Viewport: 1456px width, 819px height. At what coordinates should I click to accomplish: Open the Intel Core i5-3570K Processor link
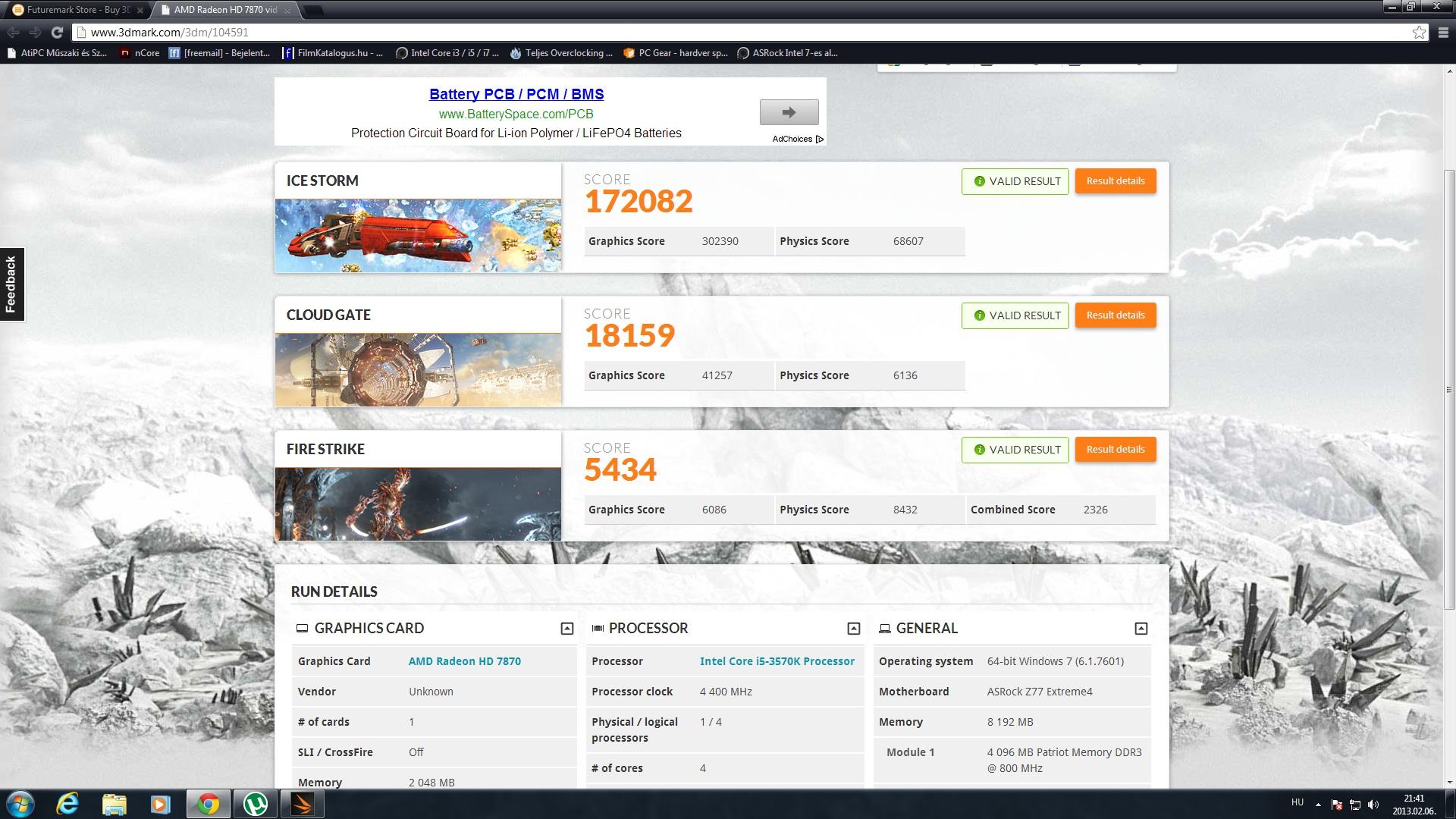coord(777,661)
